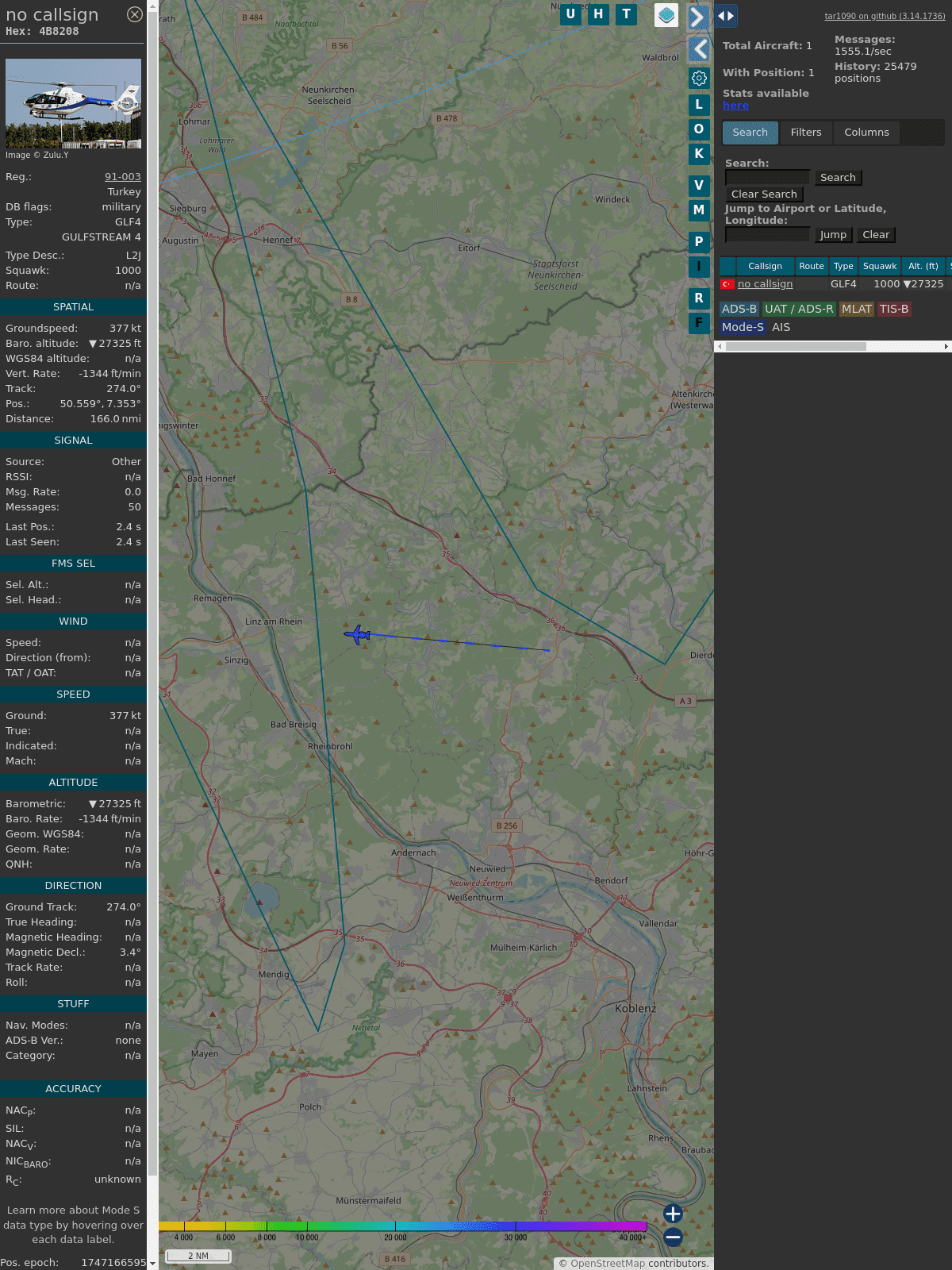
Task: Click scrollbar left arrow under table
Action: coord(720,346)
